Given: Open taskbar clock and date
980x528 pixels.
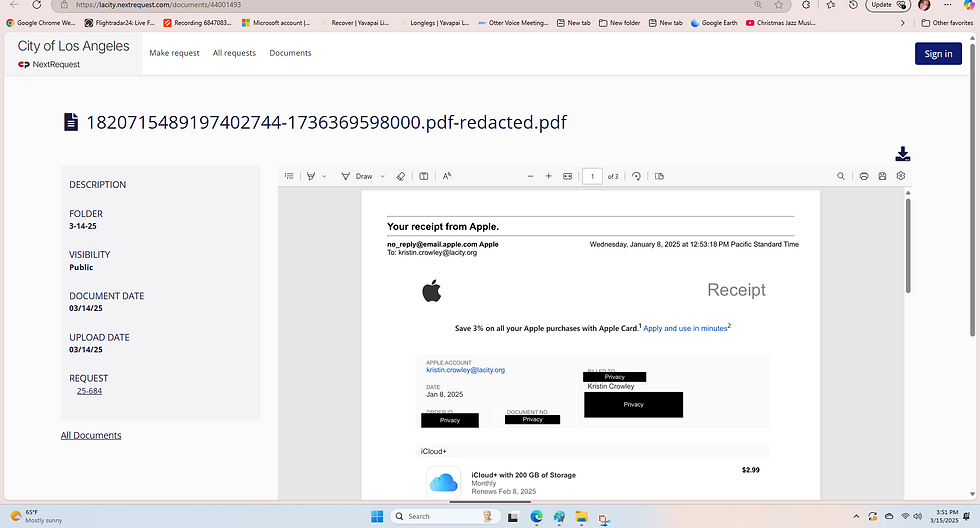Looking at the screenshot, I should click(944, 516).
